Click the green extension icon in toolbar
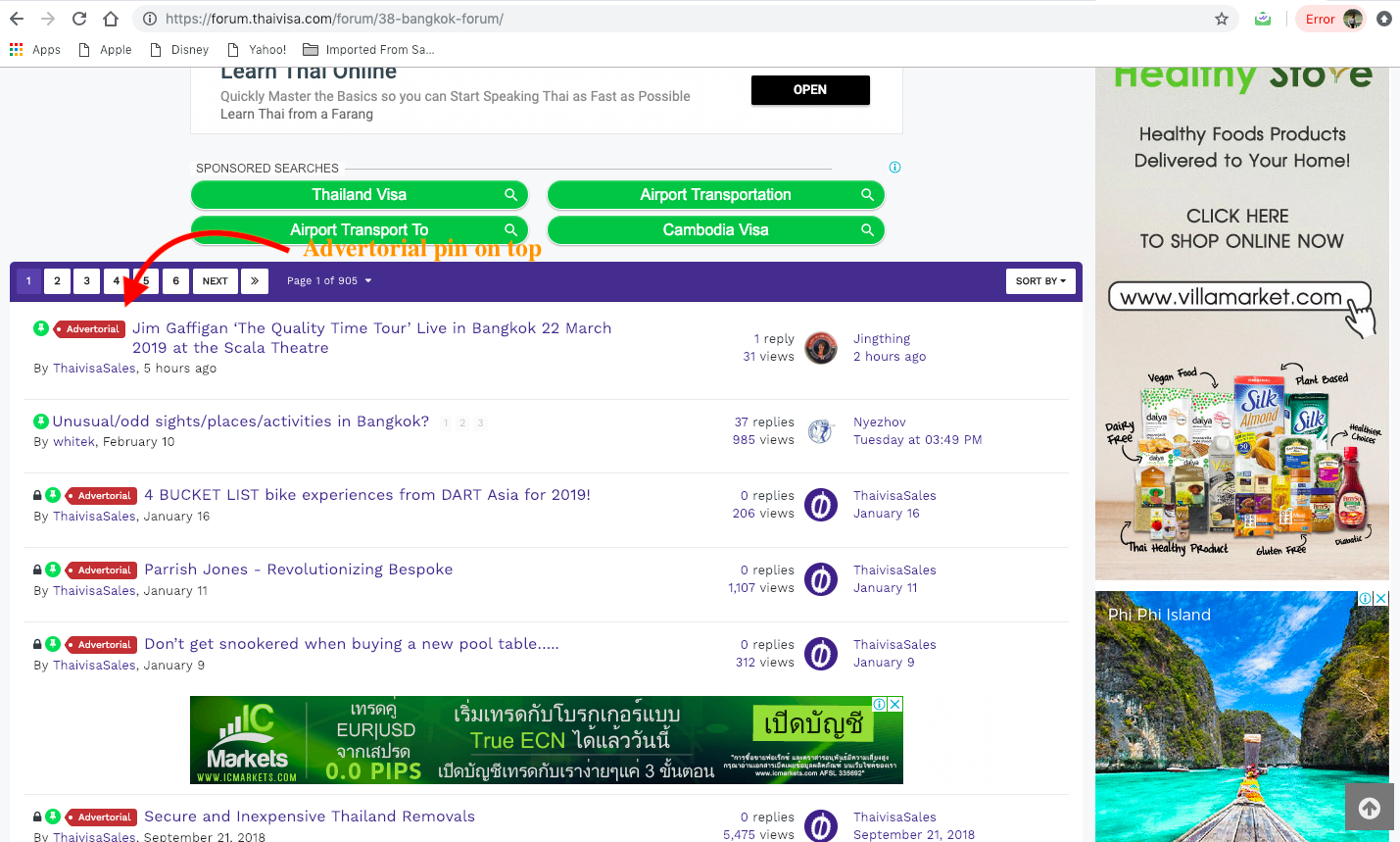Screen dimensions: 1400x842 click(x=1263, y=19)
